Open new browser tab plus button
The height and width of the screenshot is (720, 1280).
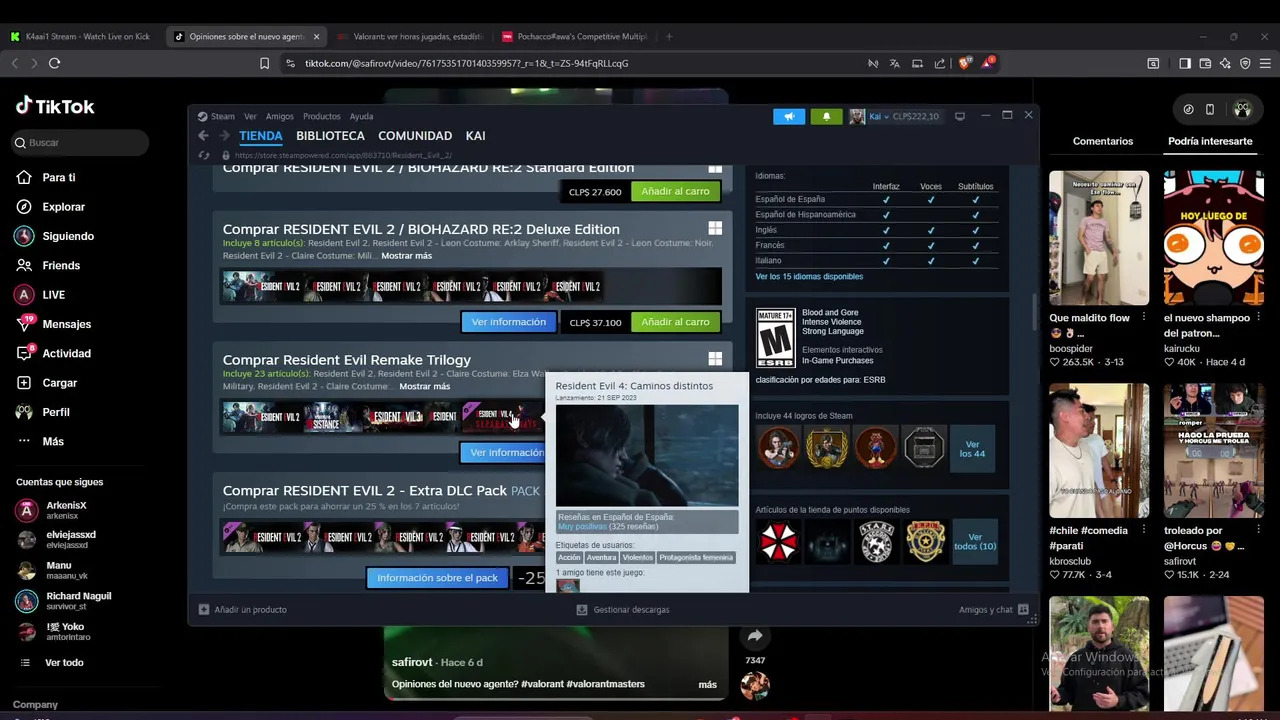[x=669, y=36]
